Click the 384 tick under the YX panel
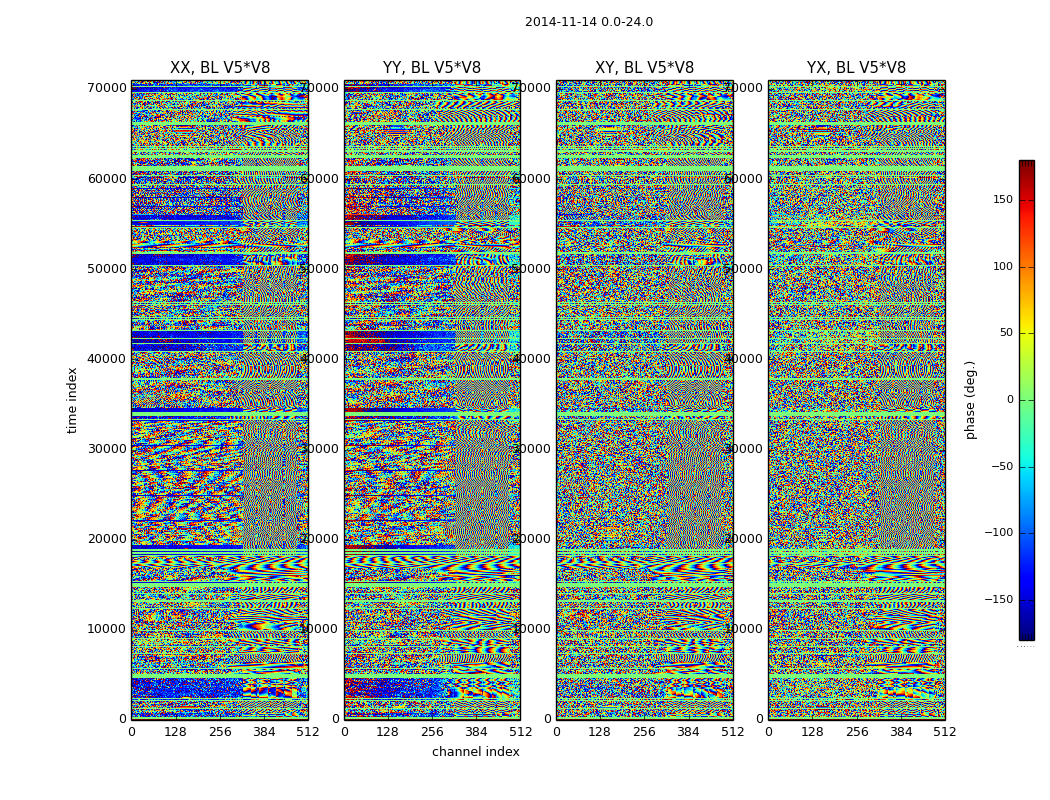1050x800 pixels. (901, 732)
